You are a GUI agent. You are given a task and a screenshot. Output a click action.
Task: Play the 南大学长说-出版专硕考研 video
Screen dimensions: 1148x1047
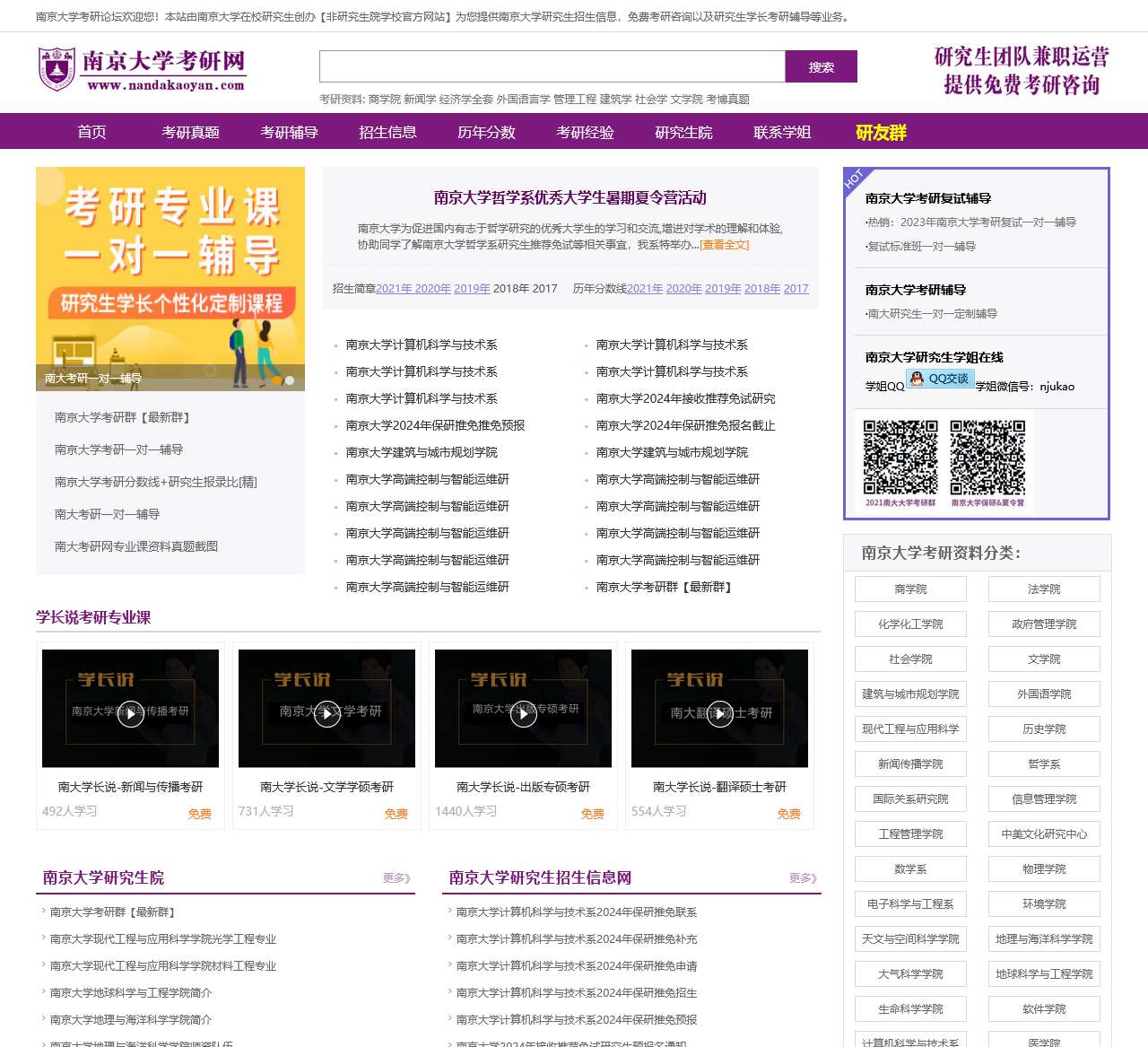523,714
